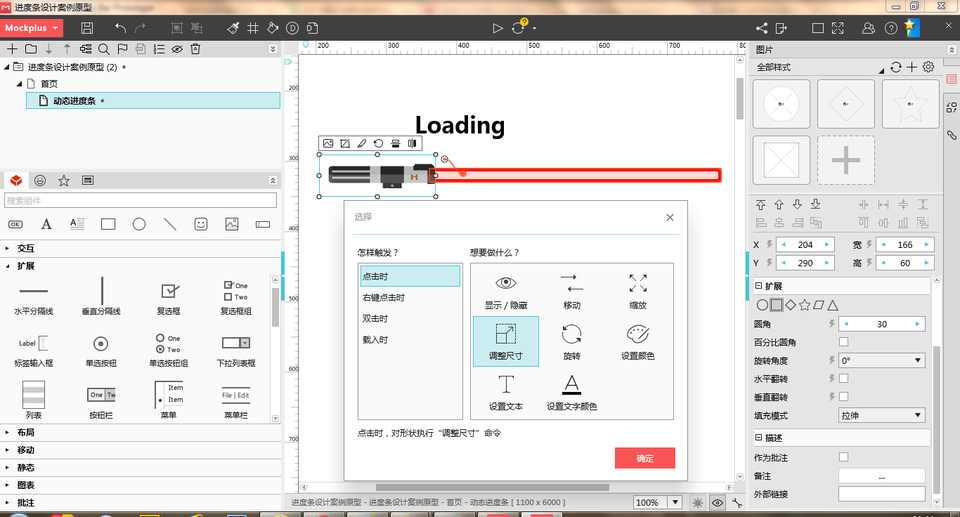Click the 外部链接 input field

(x=882, y=494)
